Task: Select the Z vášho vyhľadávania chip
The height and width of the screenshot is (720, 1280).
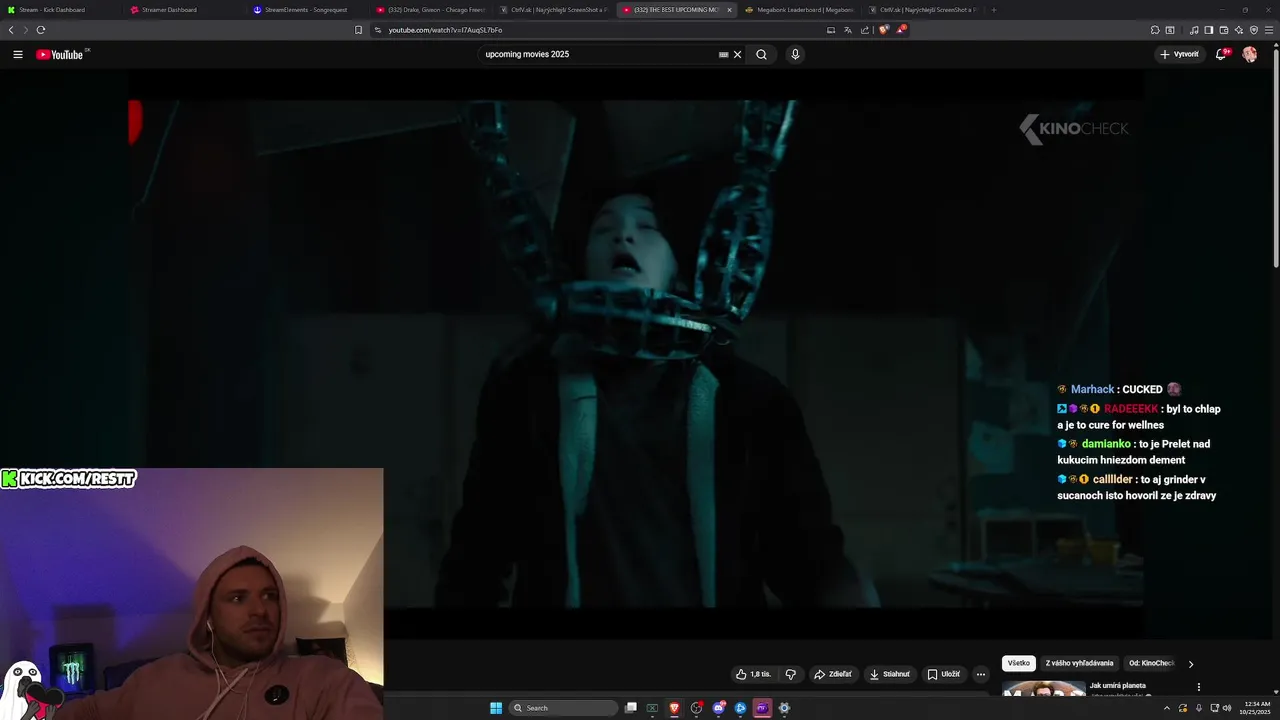Action: click(x=1079, y=663)
